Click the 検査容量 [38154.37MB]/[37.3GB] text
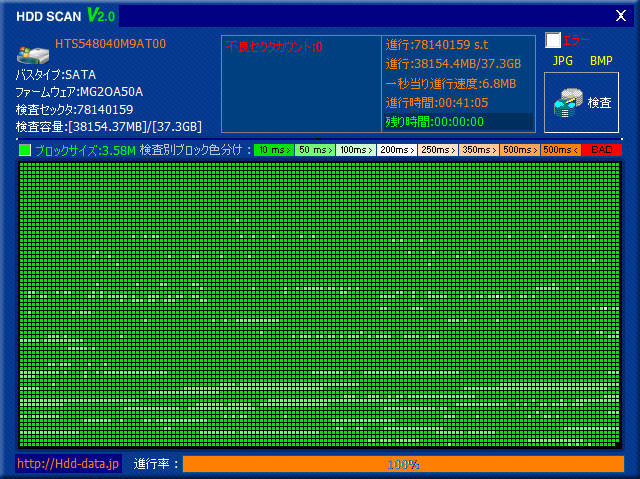Screen dimensions: 640x479 click(109, 127)
